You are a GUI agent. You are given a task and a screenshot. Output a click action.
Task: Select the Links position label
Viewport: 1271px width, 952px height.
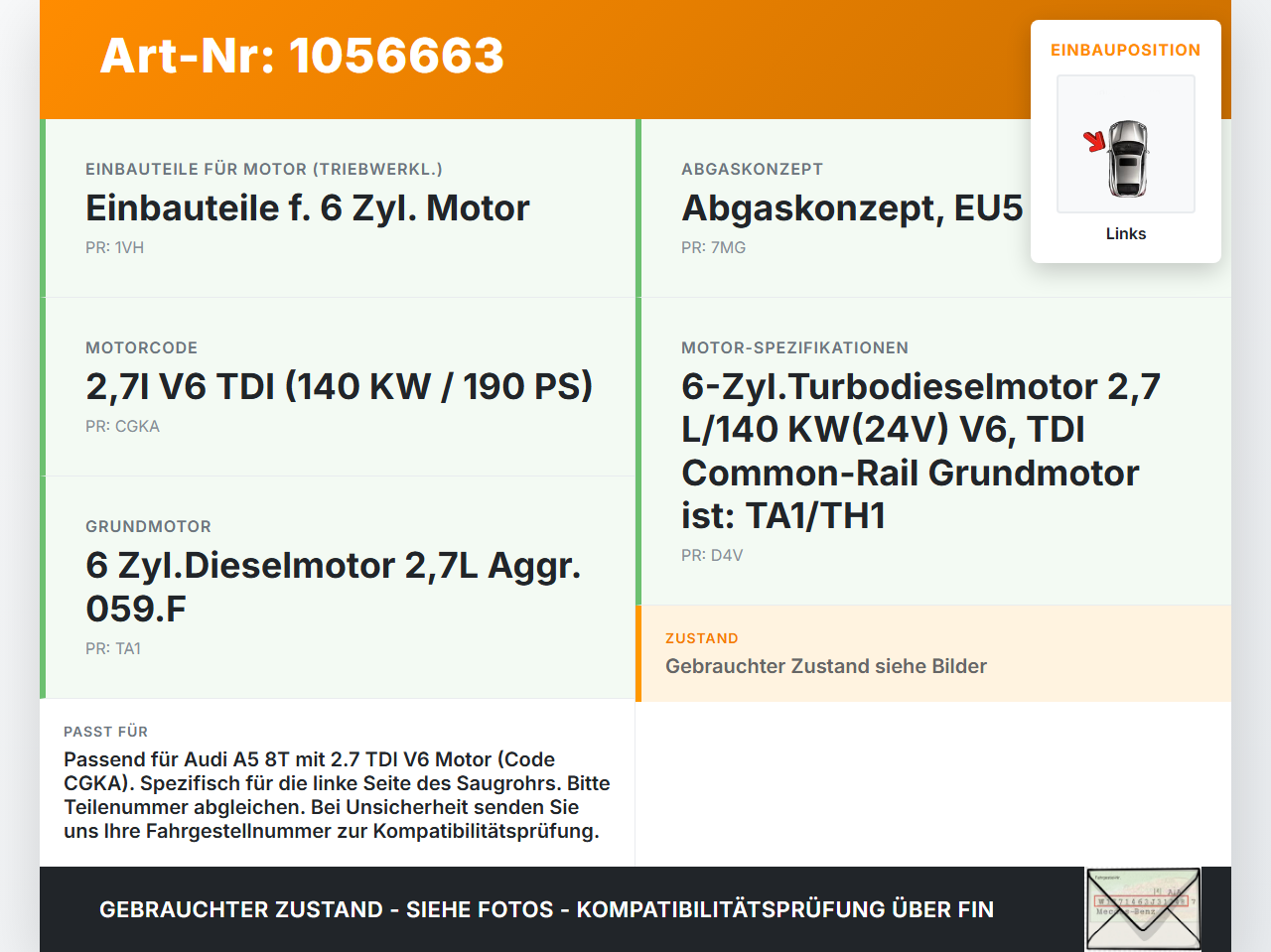pos(1126,233)
